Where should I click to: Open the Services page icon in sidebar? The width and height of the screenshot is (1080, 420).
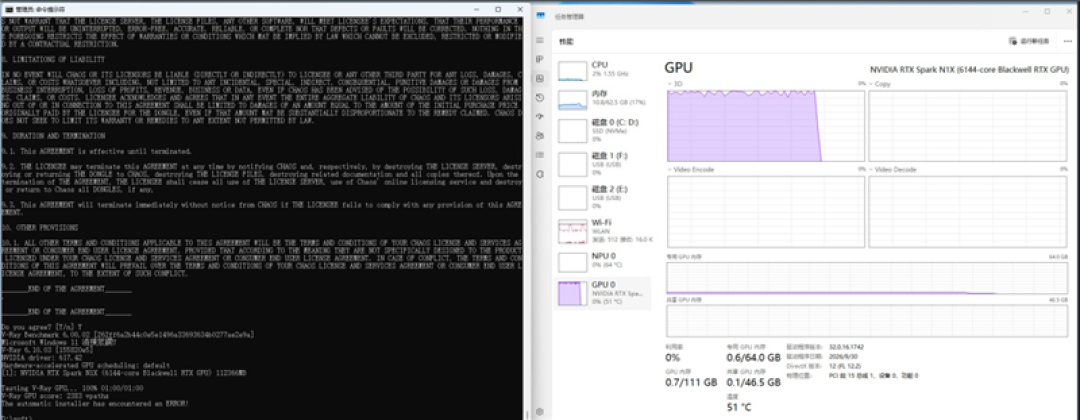click(x=540, y=174)
